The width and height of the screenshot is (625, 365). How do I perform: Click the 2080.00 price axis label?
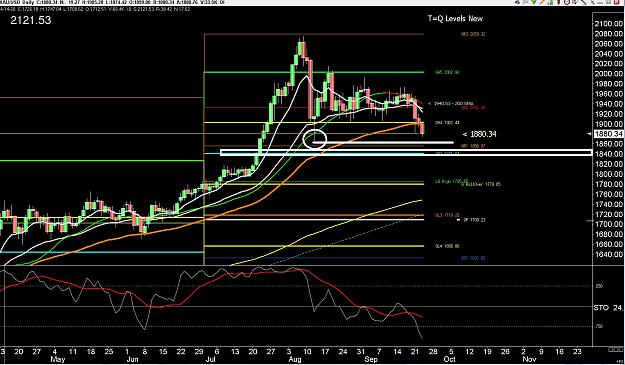(609, 34)
